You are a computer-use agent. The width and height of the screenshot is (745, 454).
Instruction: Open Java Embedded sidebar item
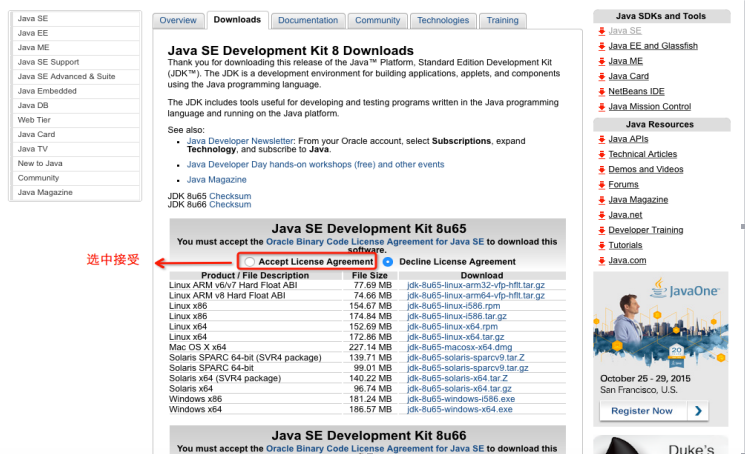coord(76,91)
